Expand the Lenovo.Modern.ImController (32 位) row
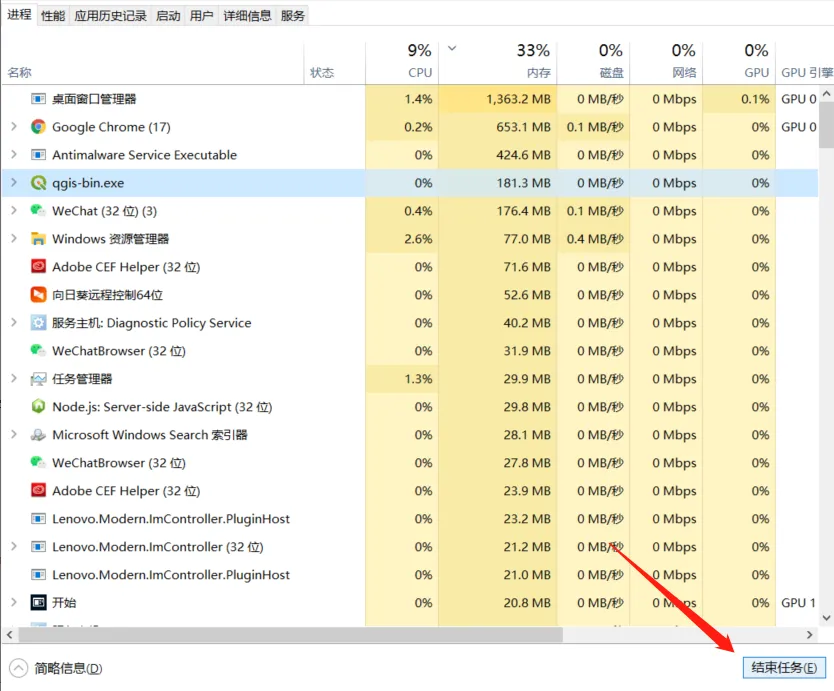Image resolution: width=834 pixels, height=691 pixels. tap(14, 547)
